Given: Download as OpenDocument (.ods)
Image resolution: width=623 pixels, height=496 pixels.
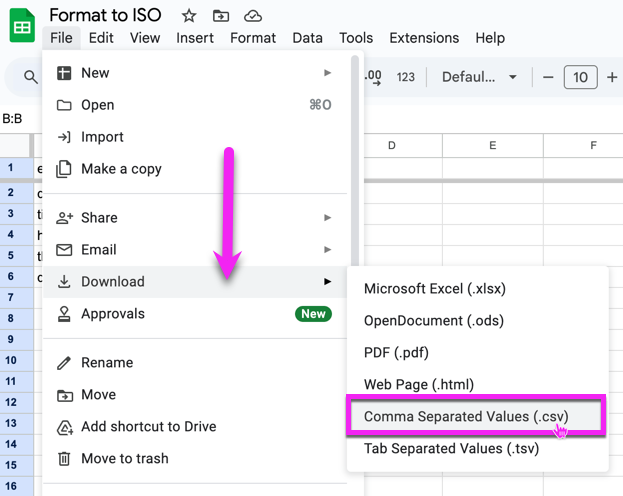Looking at the screenshot, I should pyautogui.click(x=478, y=321).
